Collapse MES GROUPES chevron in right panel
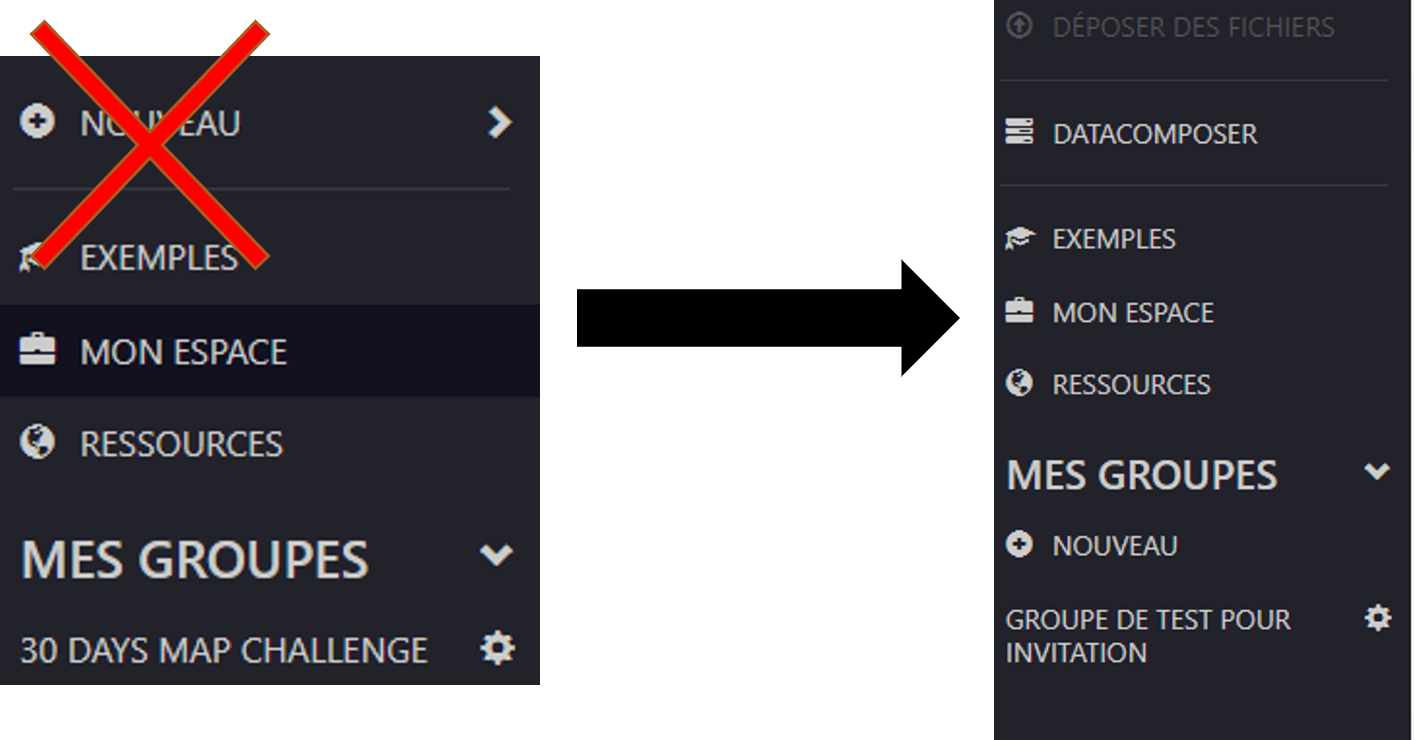Image resolution: width=1415 pixels, height=740 pixels. pyautogui.click(x=1377, y=472)
